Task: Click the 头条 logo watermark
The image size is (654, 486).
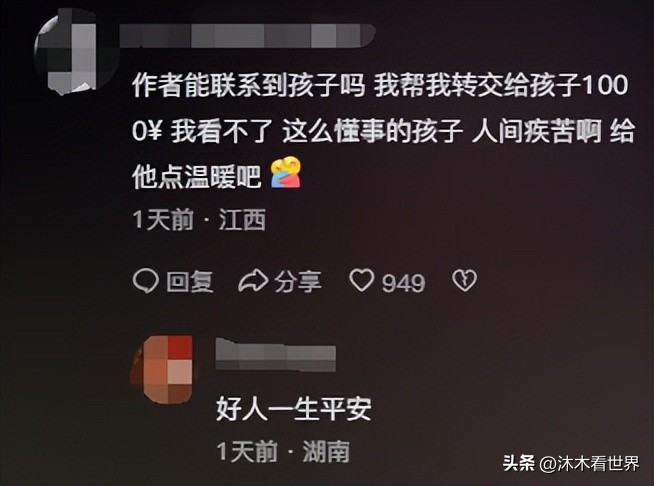Action: point(519,463)
